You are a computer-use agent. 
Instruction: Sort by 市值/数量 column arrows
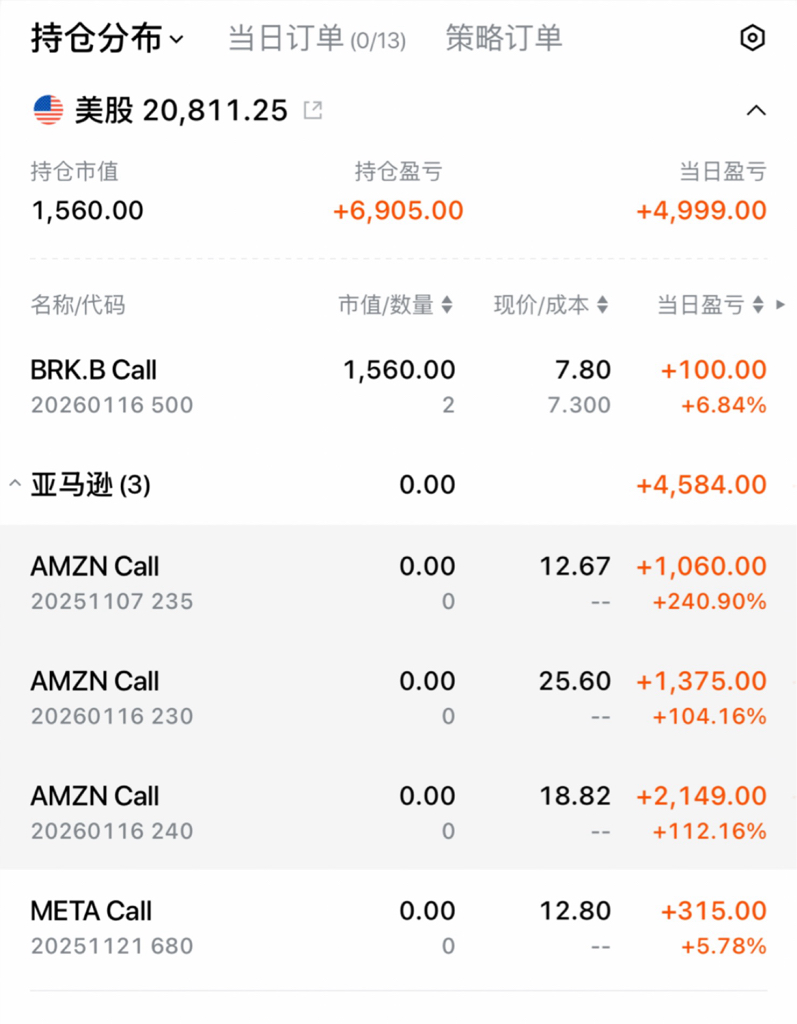click(x=447, y=304)
